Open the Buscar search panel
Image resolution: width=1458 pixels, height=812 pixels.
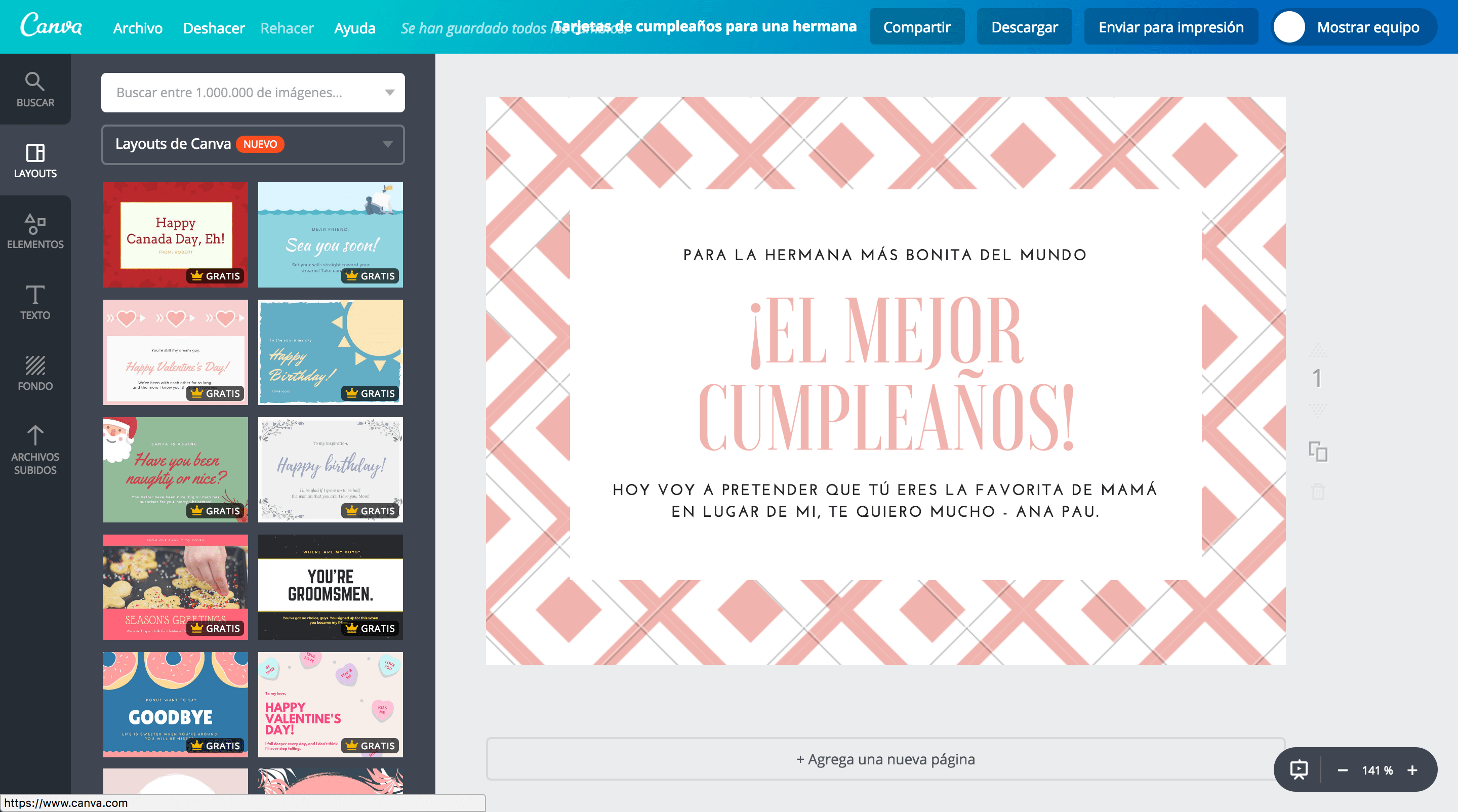35,90
